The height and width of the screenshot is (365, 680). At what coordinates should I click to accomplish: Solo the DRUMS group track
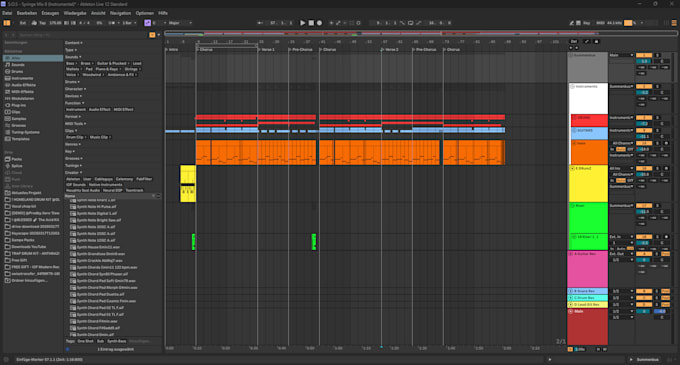(658, 118)
